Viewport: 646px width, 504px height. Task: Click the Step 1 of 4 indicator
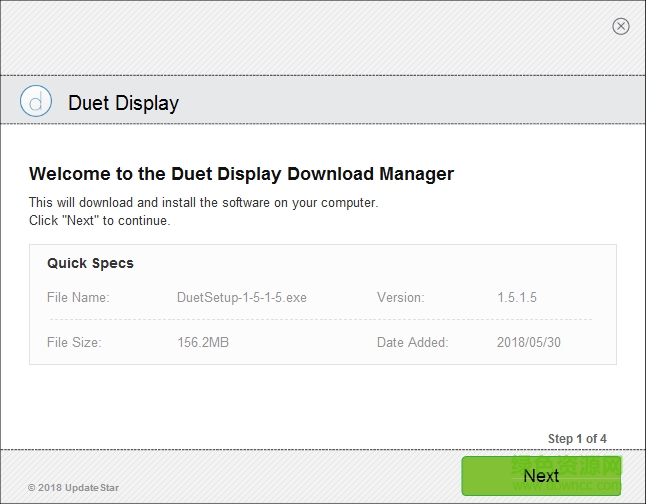tap(577, 439)
